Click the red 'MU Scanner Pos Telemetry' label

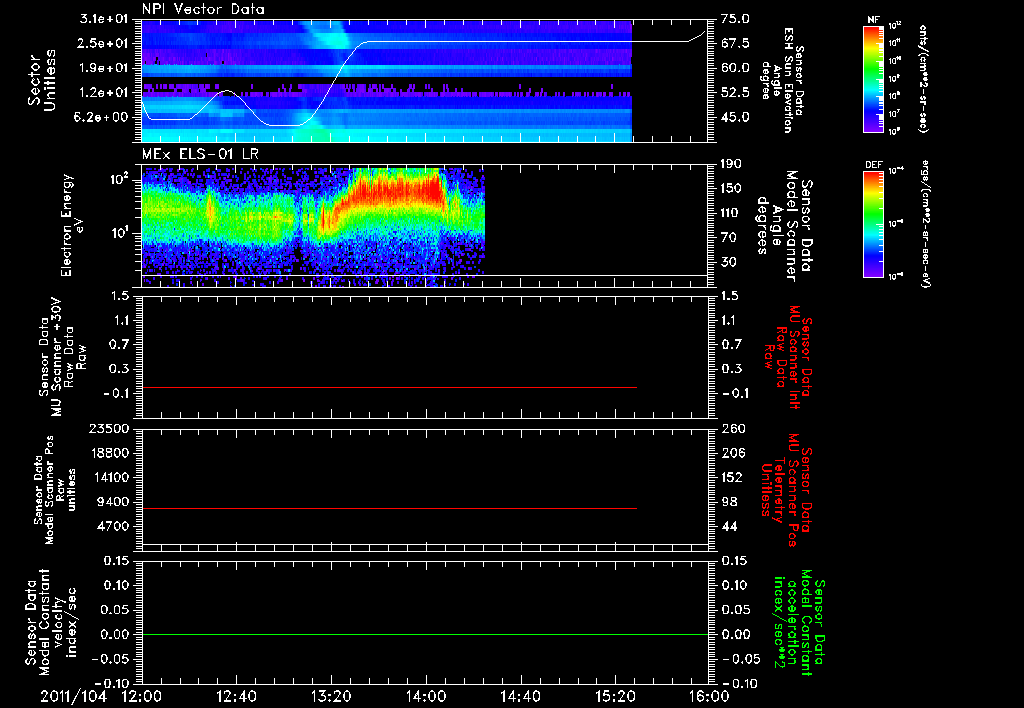coord(786,490)
